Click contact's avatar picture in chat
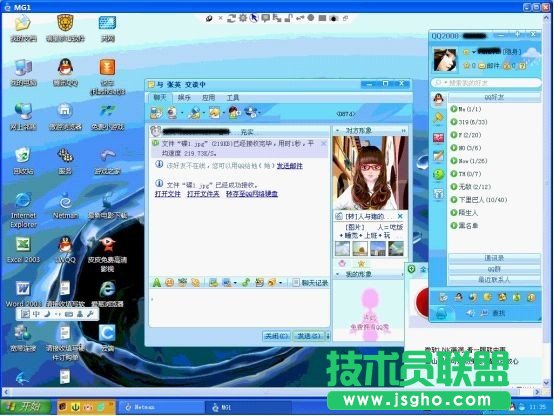 370,173
